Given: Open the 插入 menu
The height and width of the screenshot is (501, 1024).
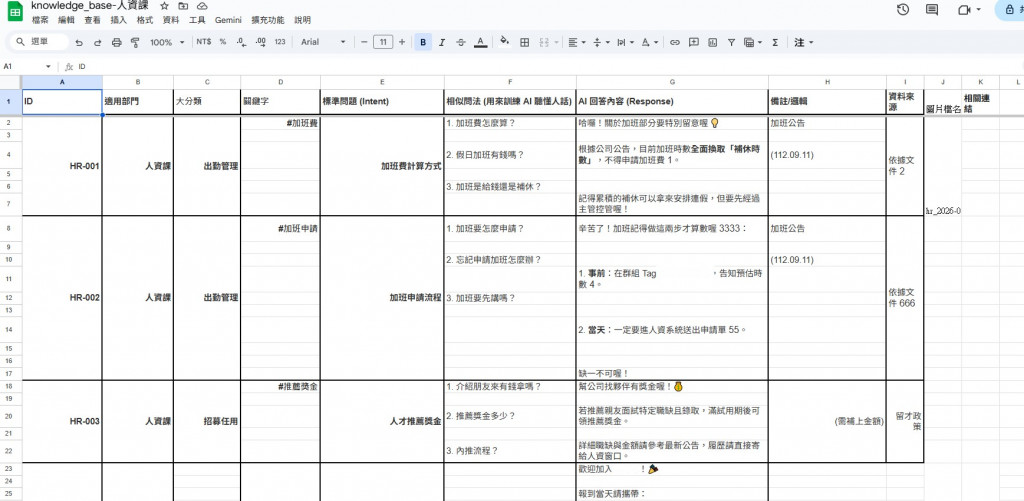Looking at the screenshot, I should click(x=119, y=20).
